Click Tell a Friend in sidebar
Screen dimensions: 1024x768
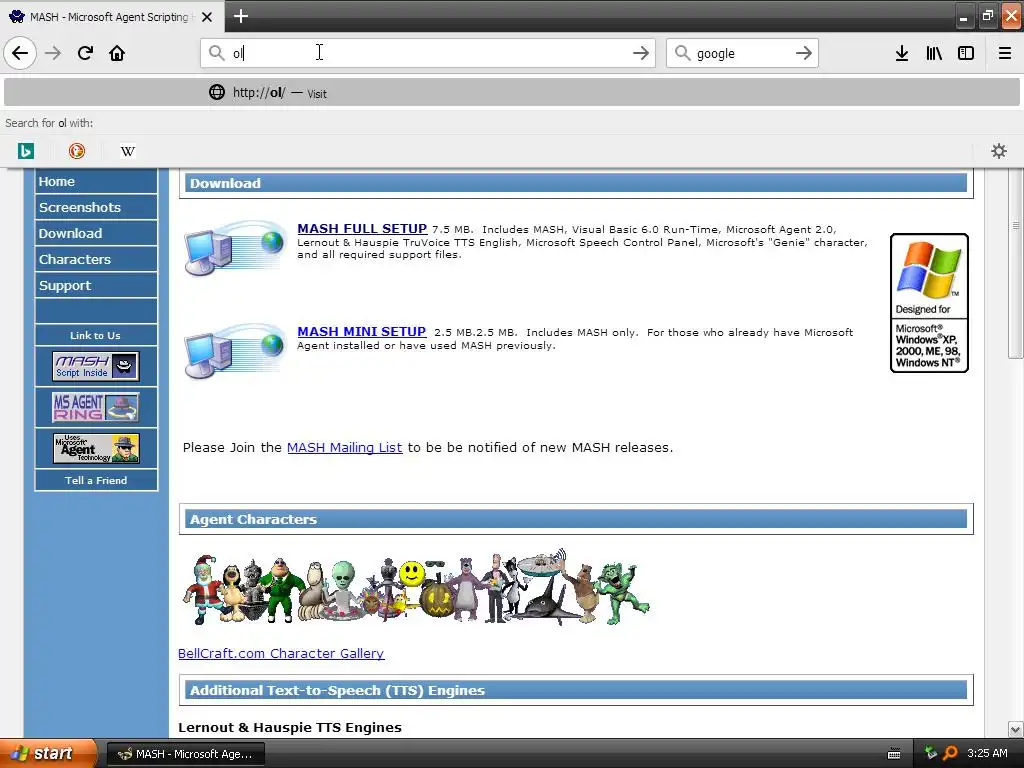[96, 480]
